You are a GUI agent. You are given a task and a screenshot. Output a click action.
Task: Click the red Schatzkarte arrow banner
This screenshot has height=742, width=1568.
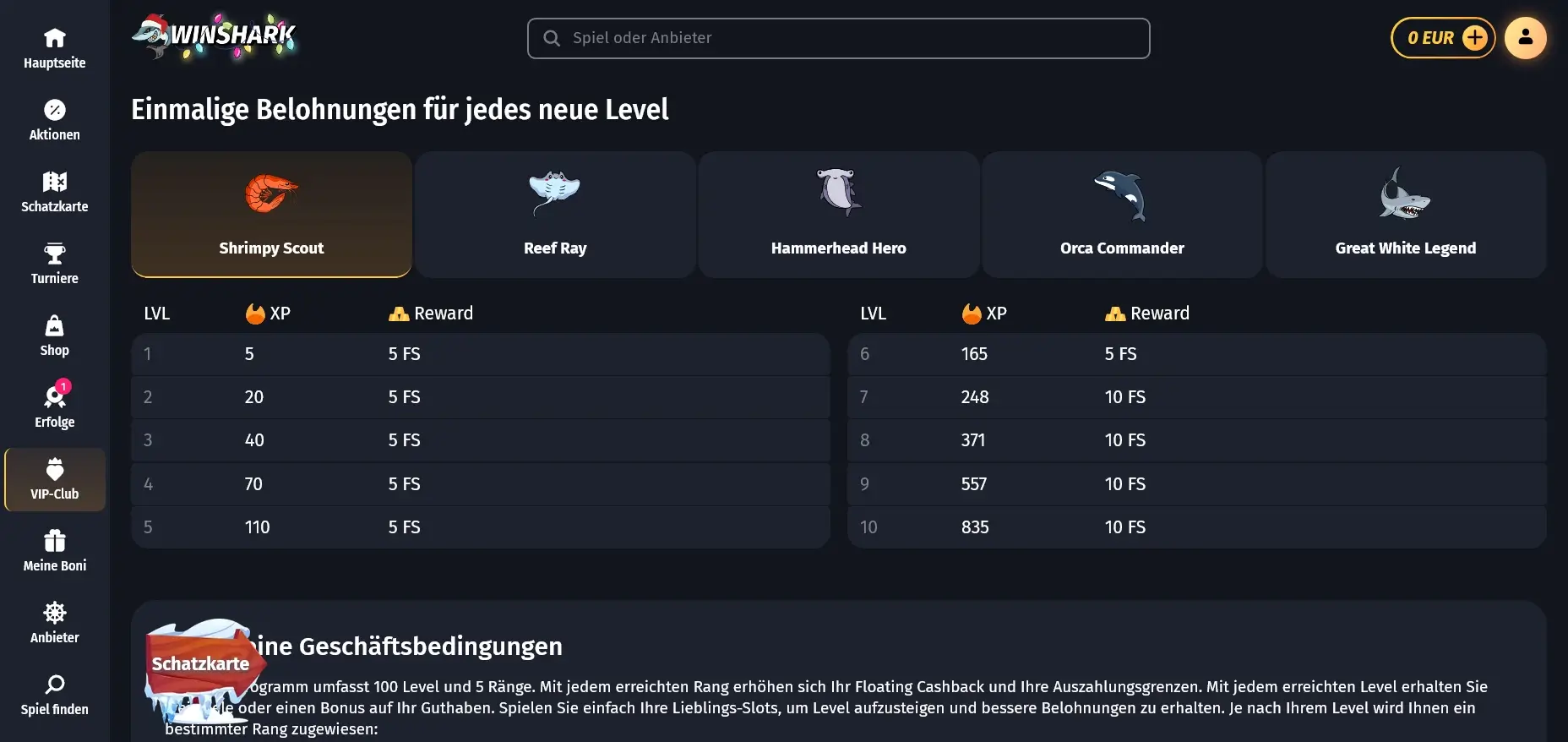coord(202,665)
